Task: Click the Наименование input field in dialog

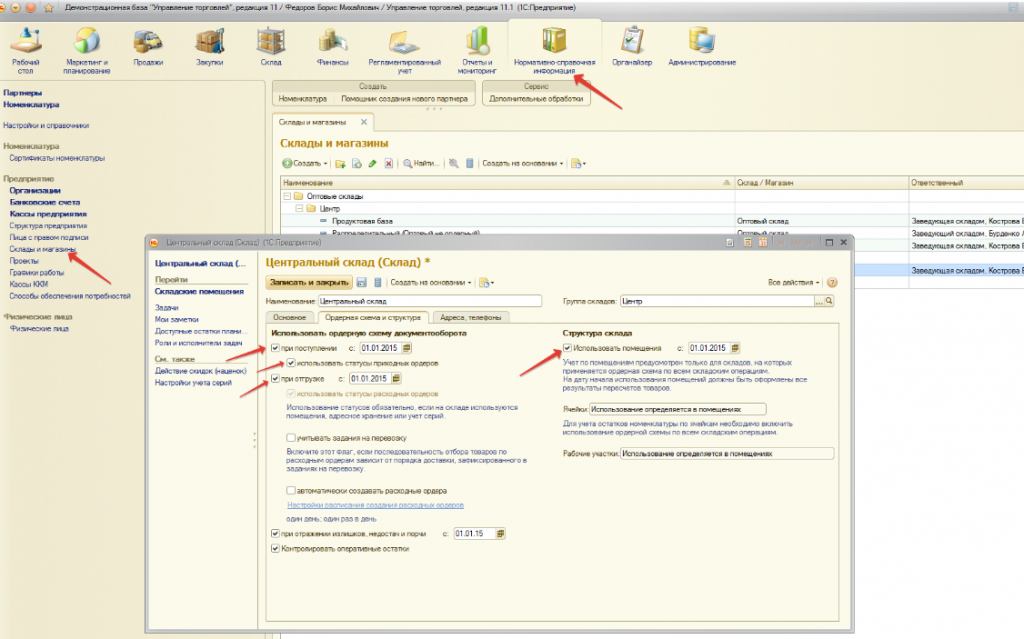Action: pos(430,301)
